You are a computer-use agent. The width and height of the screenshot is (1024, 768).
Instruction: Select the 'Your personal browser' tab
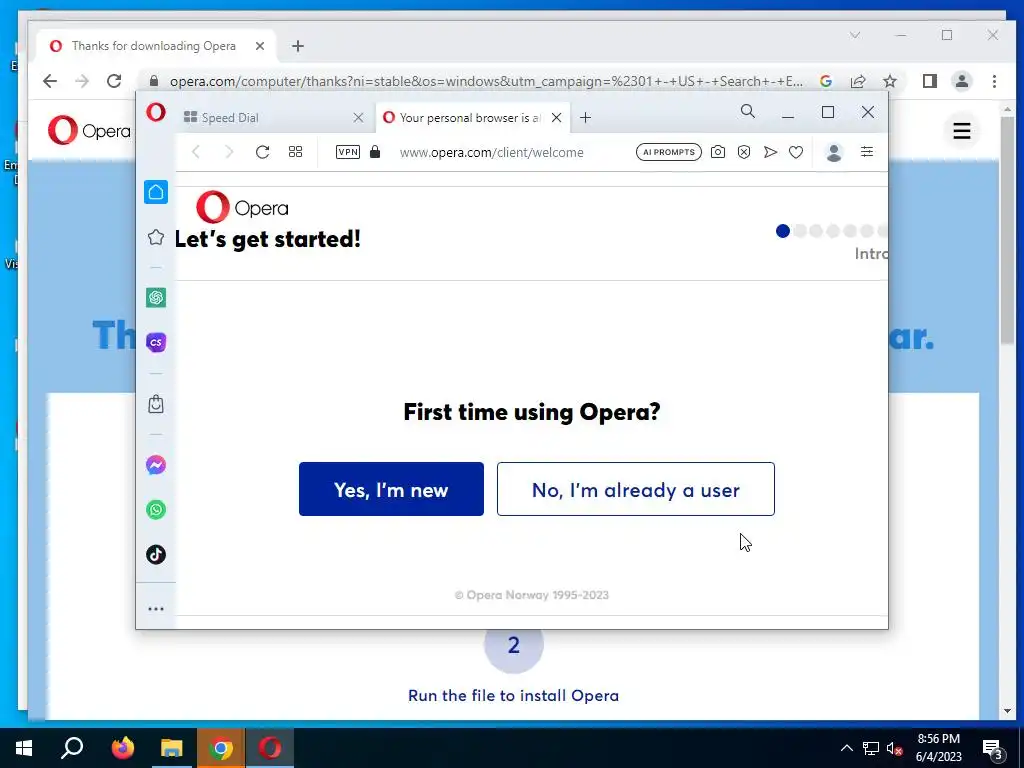473,118
